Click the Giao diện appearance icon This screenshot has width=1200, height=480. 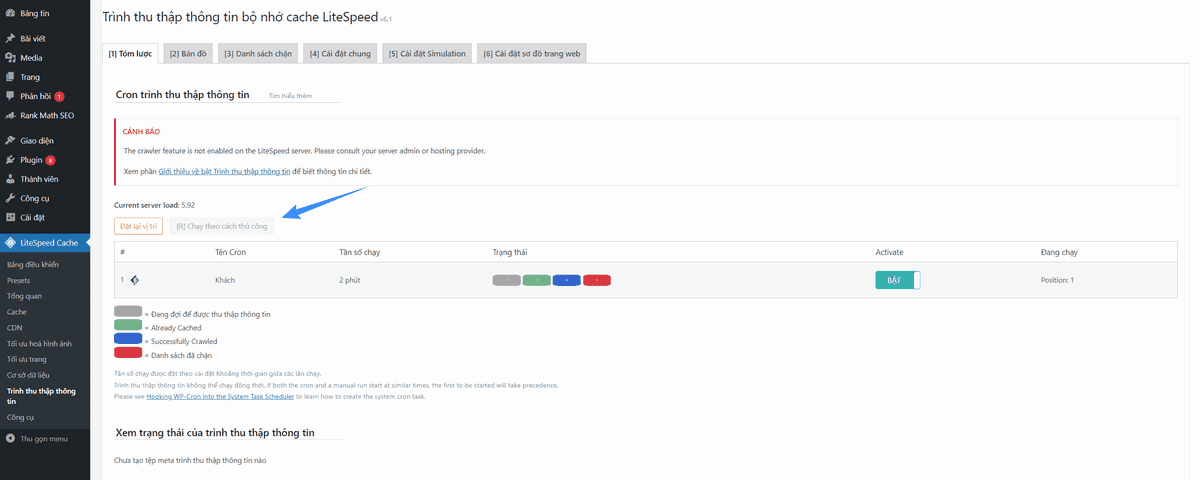coord(10,140)
